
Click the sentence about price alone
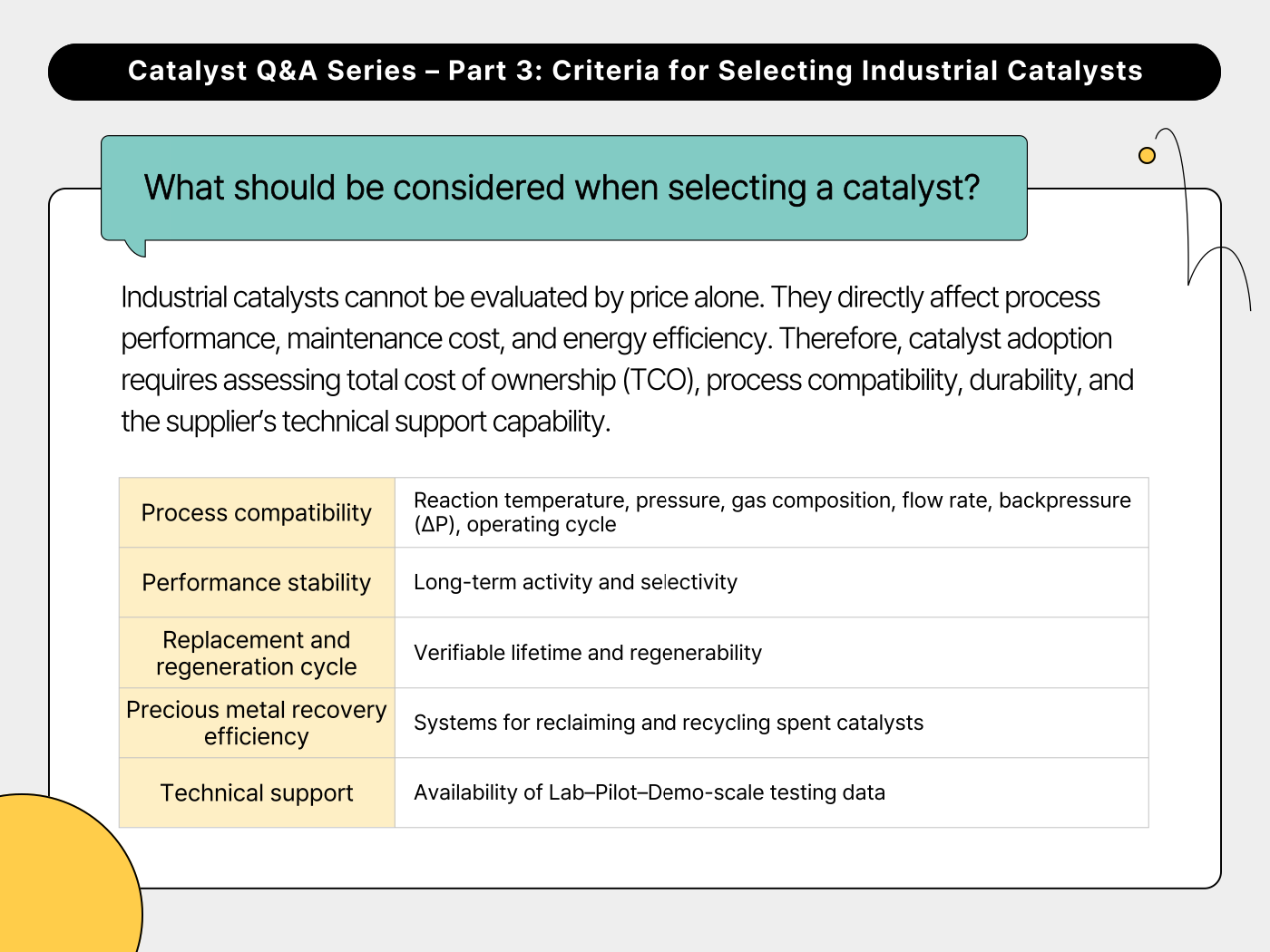click(x=444, y=297)
